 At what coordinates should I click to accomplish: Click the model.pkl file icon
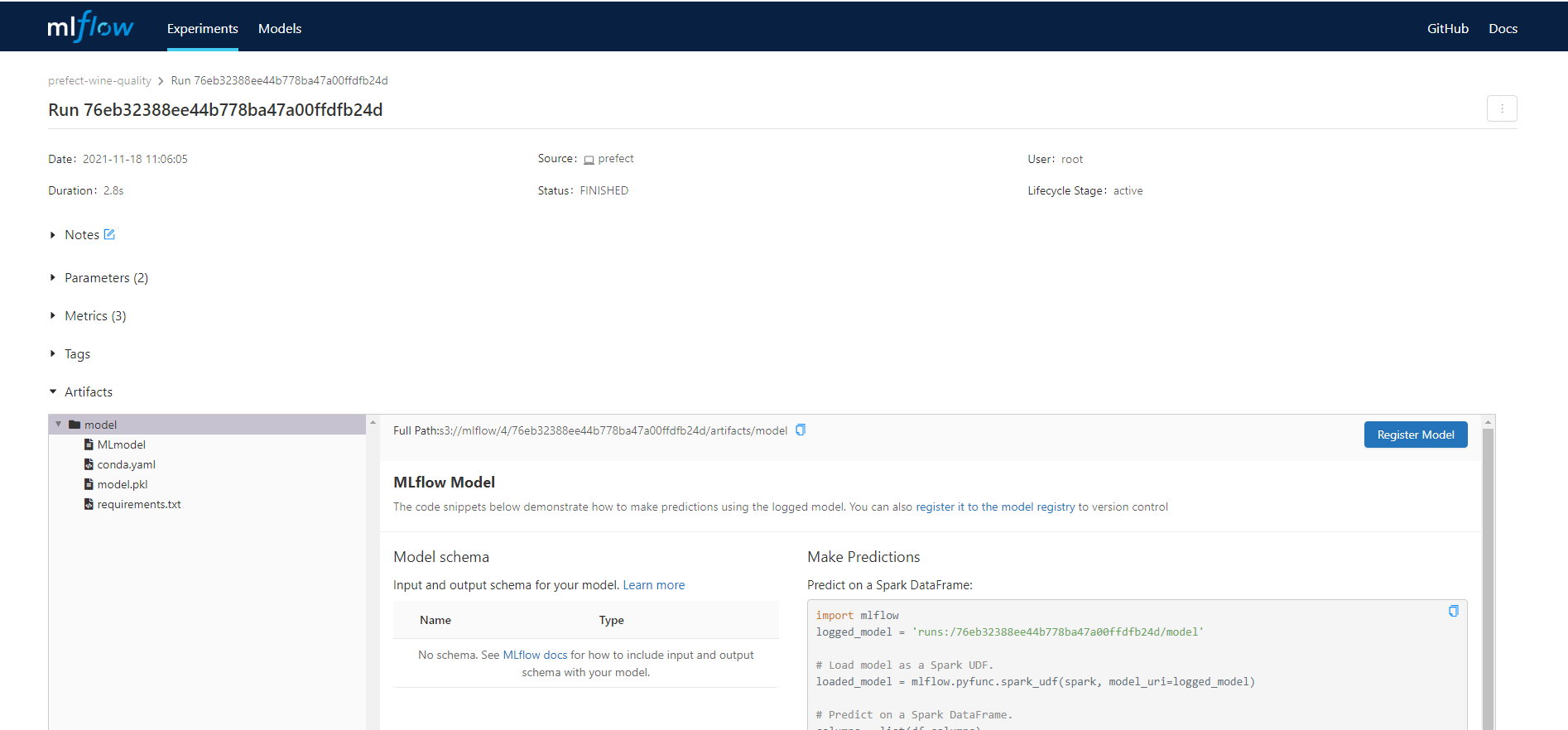point(89,484)
